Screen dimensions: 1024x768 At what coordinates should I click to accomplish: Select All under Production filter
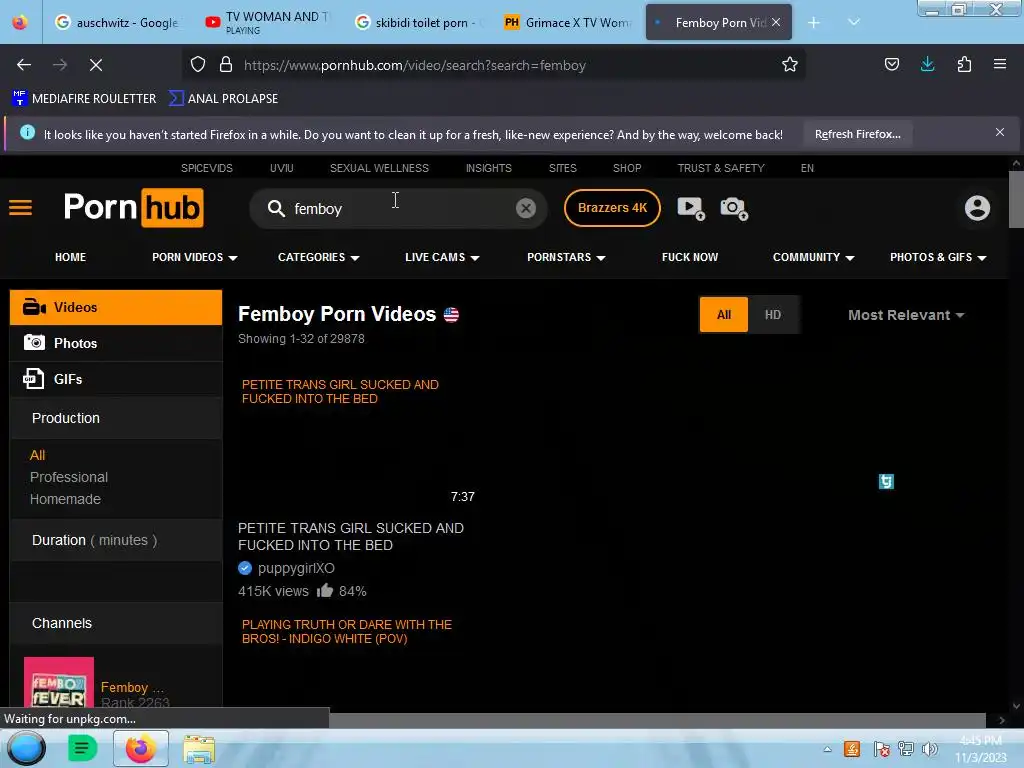[37, 455]
